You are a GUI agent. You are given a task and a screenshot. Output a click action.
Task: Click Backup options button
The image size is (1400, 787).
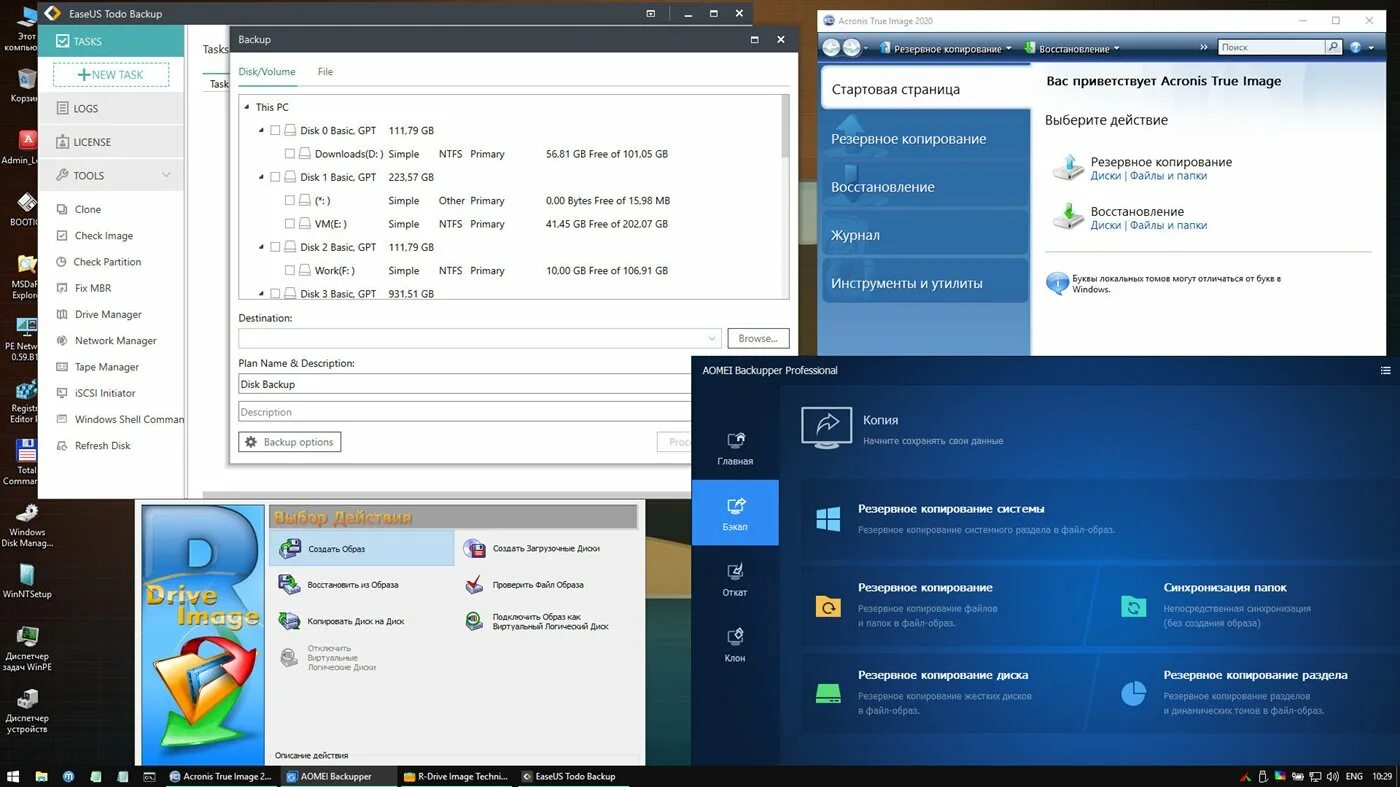click(289, 442)
